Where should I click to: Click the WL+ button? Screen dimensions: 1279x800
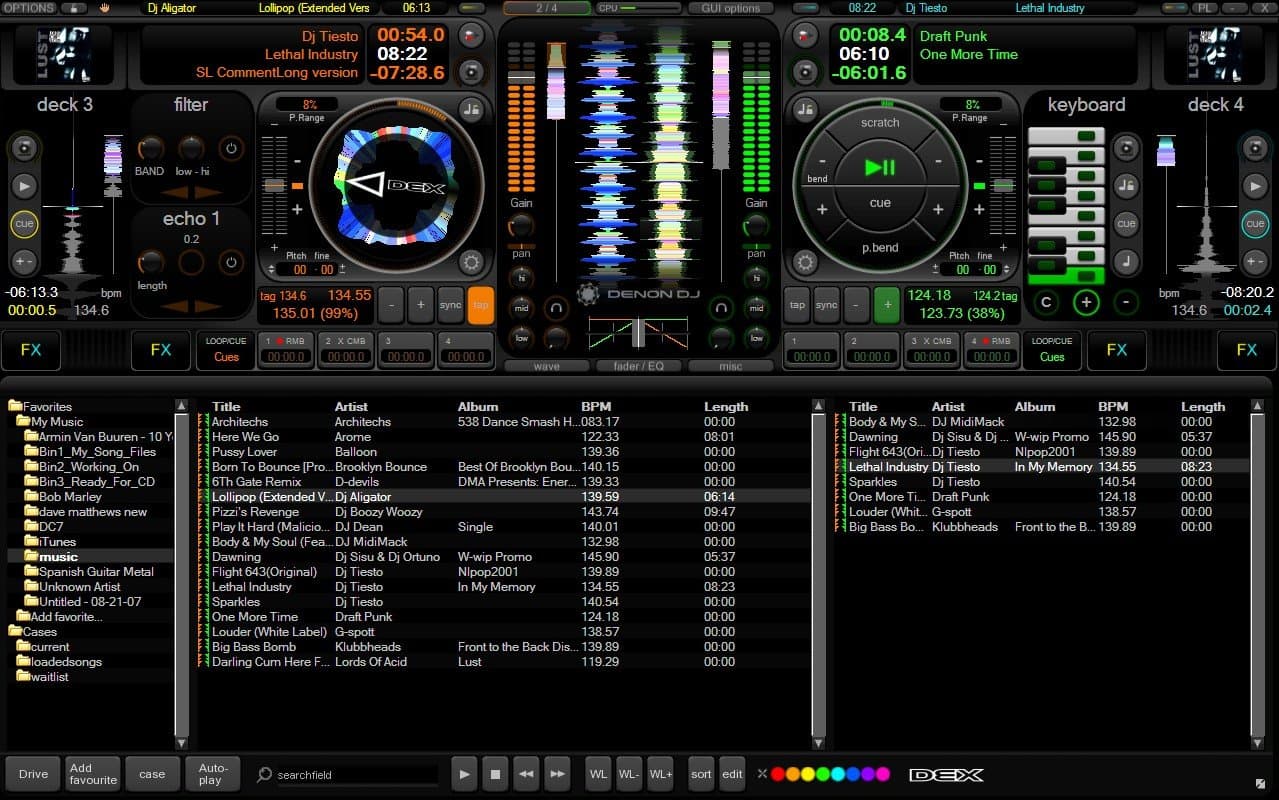click(x=660, y=773)
